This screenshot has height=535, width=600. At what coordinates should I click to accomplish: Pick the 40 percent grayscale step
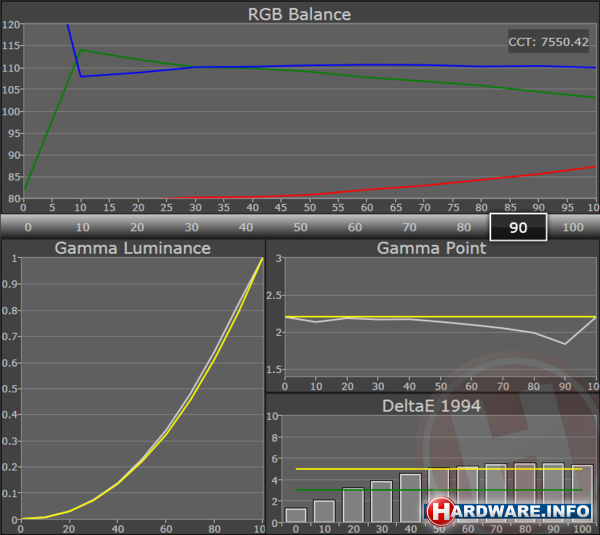point(245,227)
